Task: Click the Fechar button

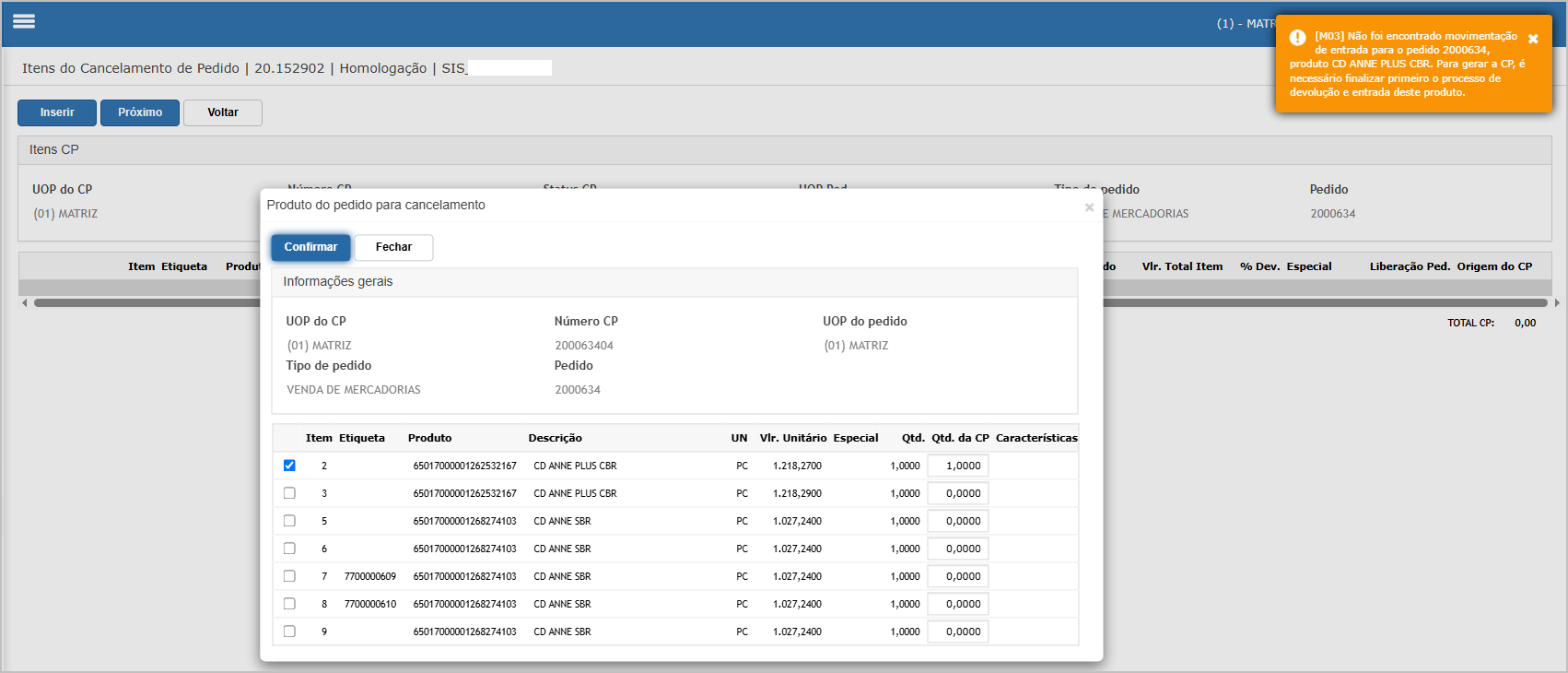Action: [x=393, y=247]
